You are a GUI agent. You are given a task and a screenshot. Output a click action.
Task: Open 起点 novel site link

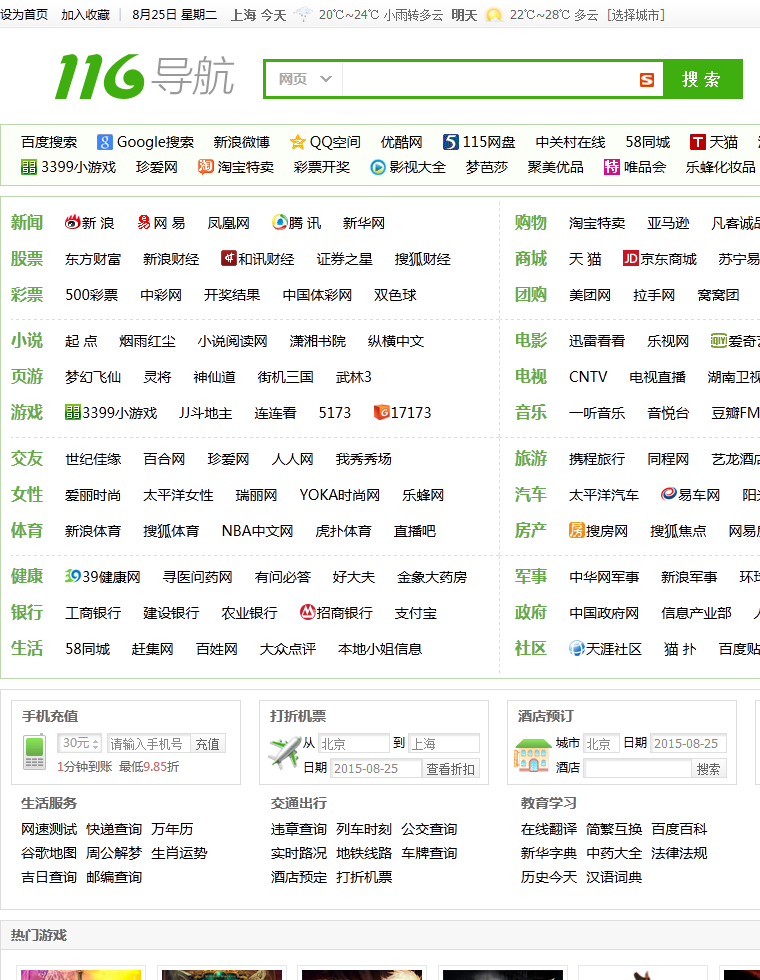[x=81, y=341]
